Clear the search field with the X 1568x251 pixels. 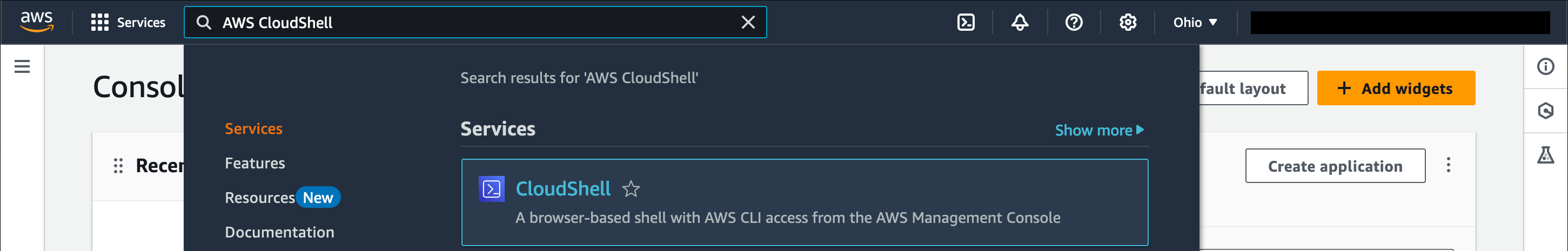pos(747,23)
